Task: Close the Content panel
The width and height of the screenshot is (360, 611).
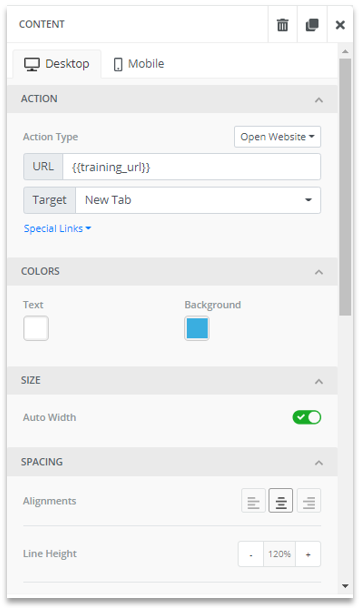Action: [340, 25]
